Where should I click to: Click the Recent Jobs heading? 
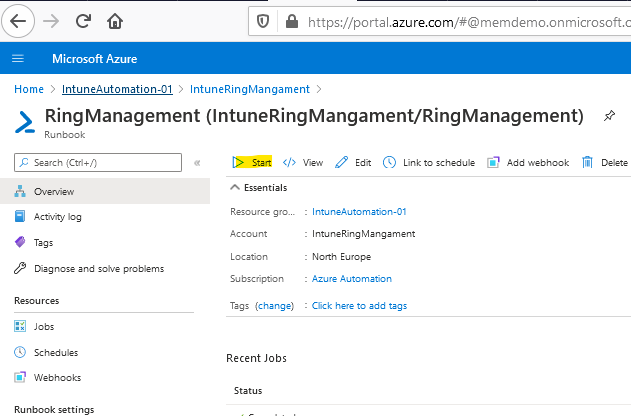pyautogui.click(x=256, y=358)
